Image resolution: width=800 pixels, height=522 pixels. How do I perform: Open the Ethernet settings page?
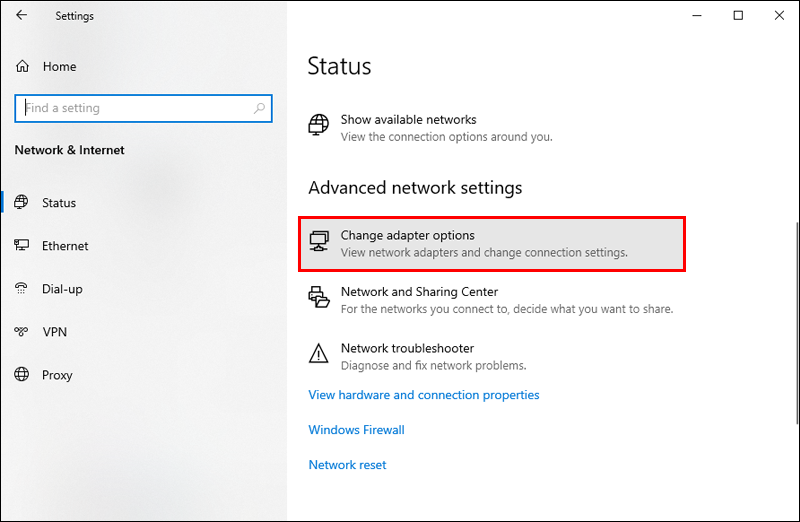[65, 246]
